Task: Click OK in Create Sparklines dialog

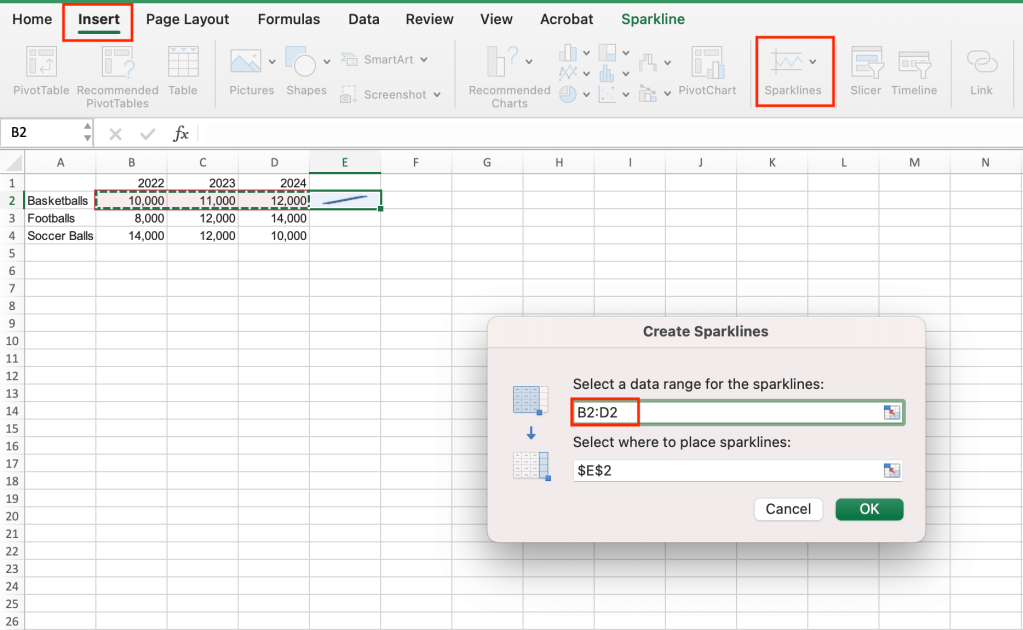Action: (x=869, y=509)
